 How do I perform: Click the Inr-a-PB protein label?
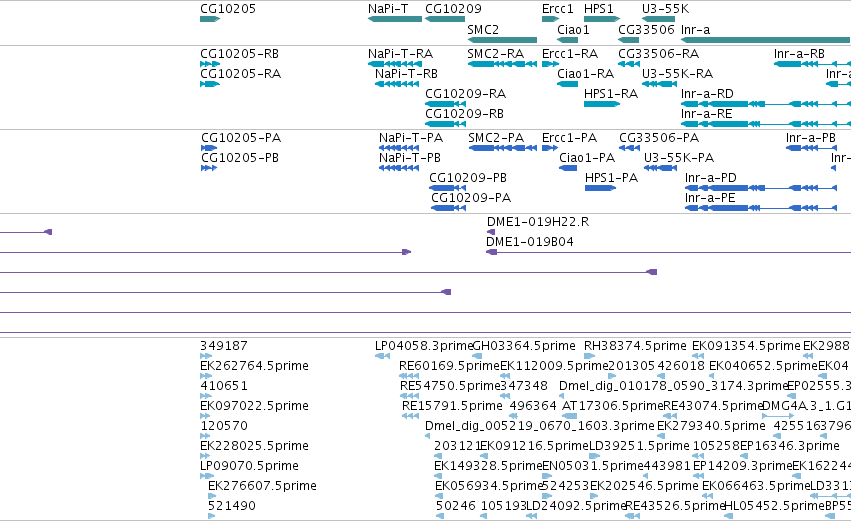[811, 138]
